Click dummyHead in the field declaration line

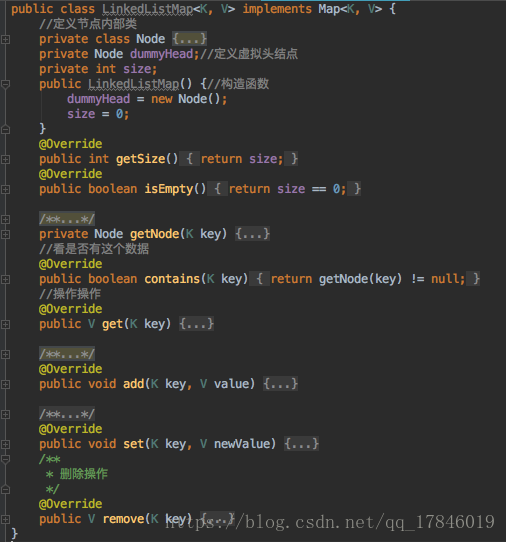161,54
